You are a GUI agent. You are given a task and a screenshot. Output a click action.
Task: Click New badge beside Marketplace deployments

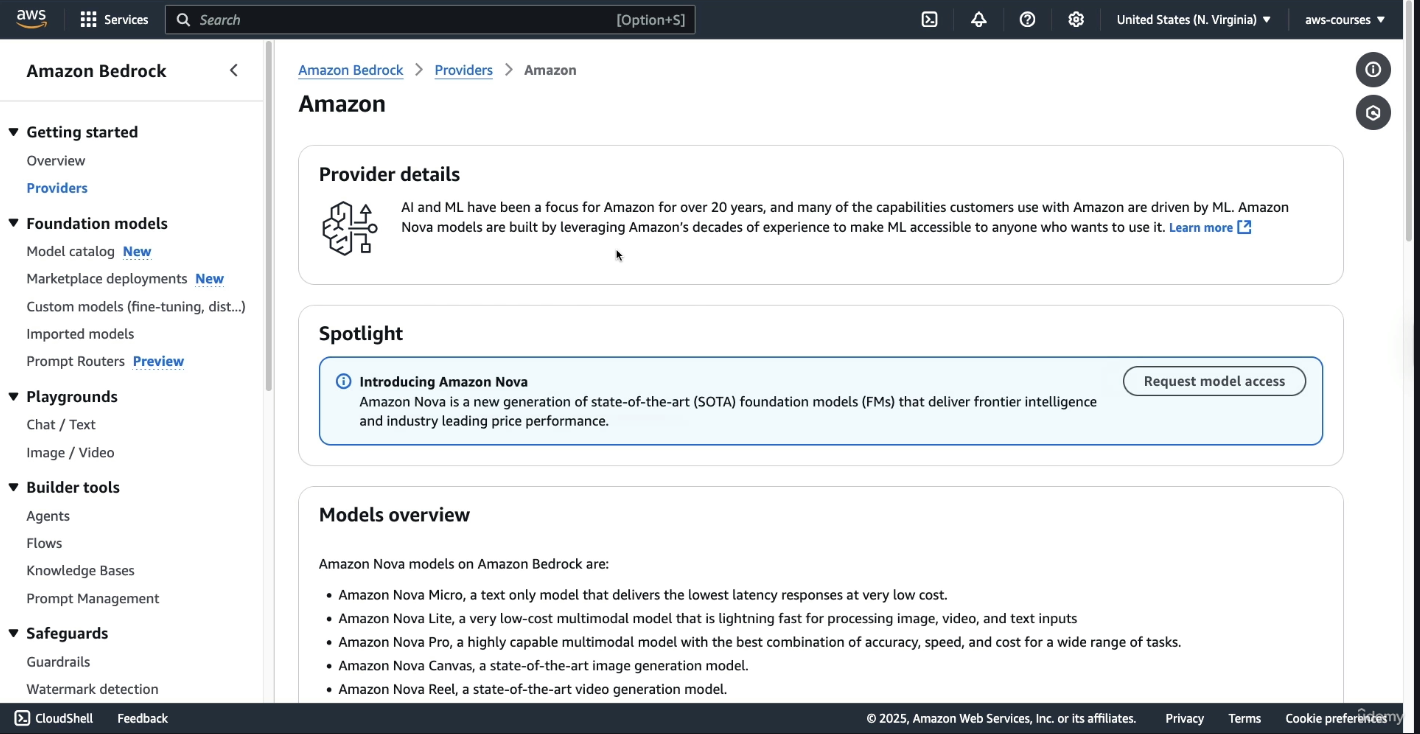[209, 278]
